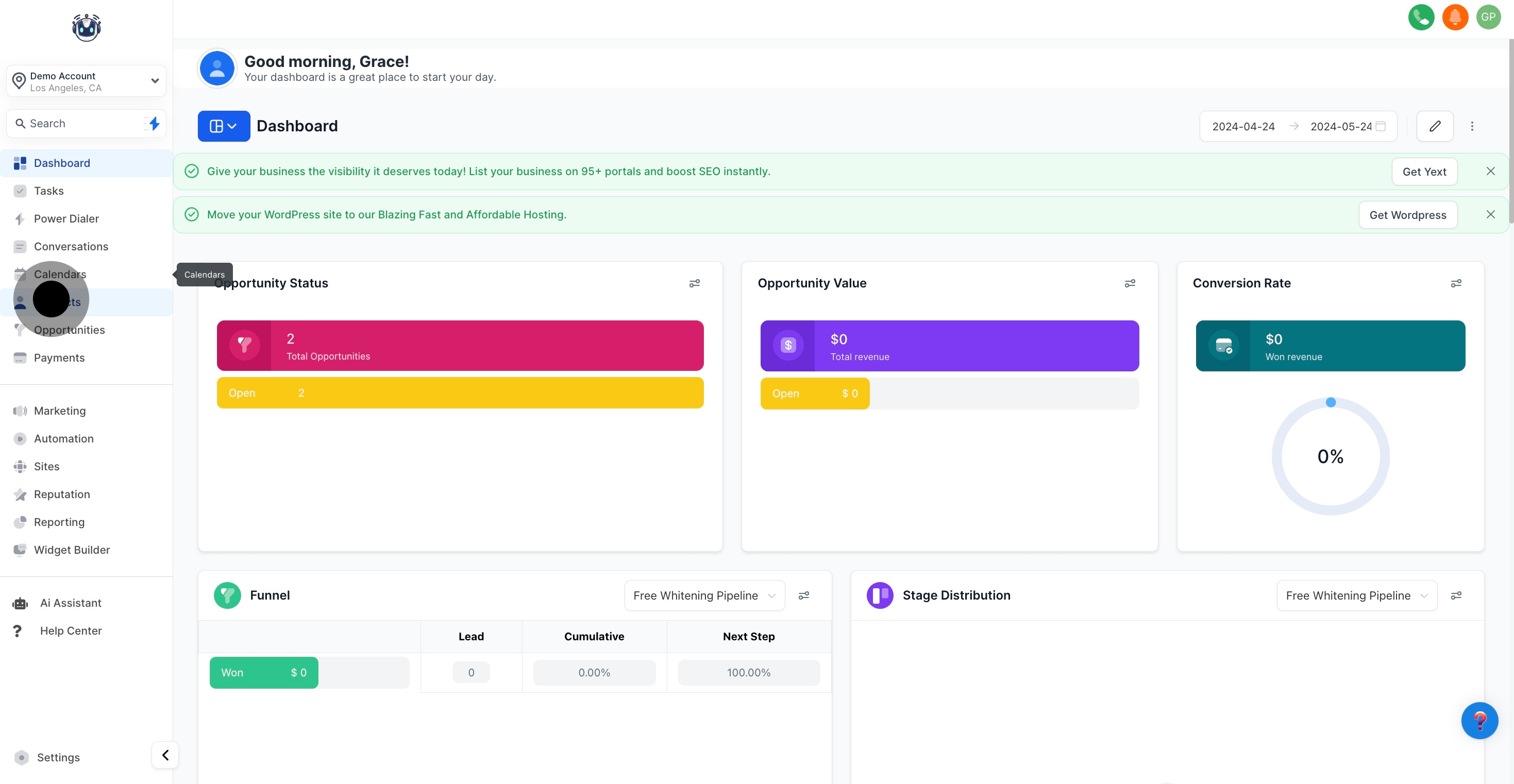Open Stage Distribution widget filter settings

(x=1455, y=595)
